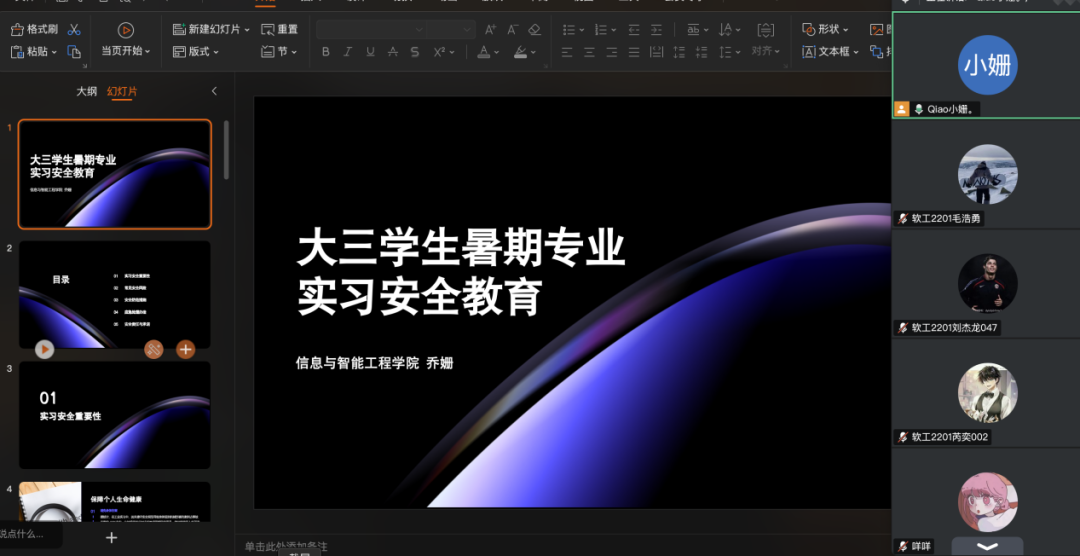Select slide 4 thumbnail 保障个人生命健康

click(115, 502)
